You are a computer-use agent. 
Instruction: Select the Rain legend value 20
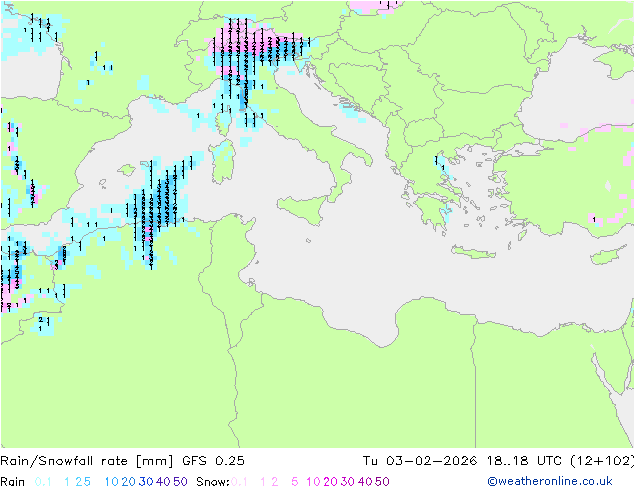click(x=129, y=482)
